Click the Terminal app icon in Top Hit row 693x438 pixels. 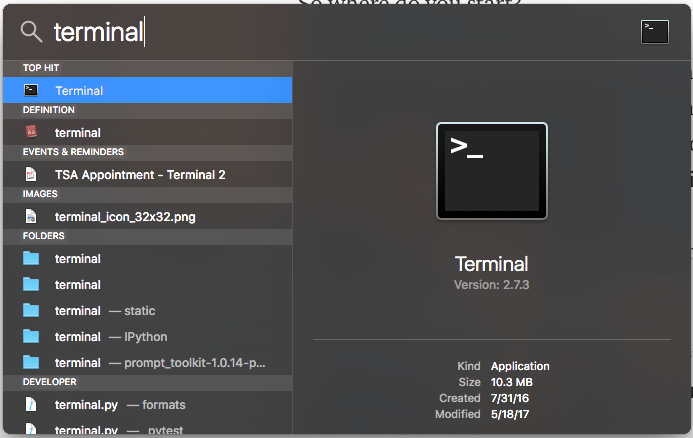tap(31, 91)
